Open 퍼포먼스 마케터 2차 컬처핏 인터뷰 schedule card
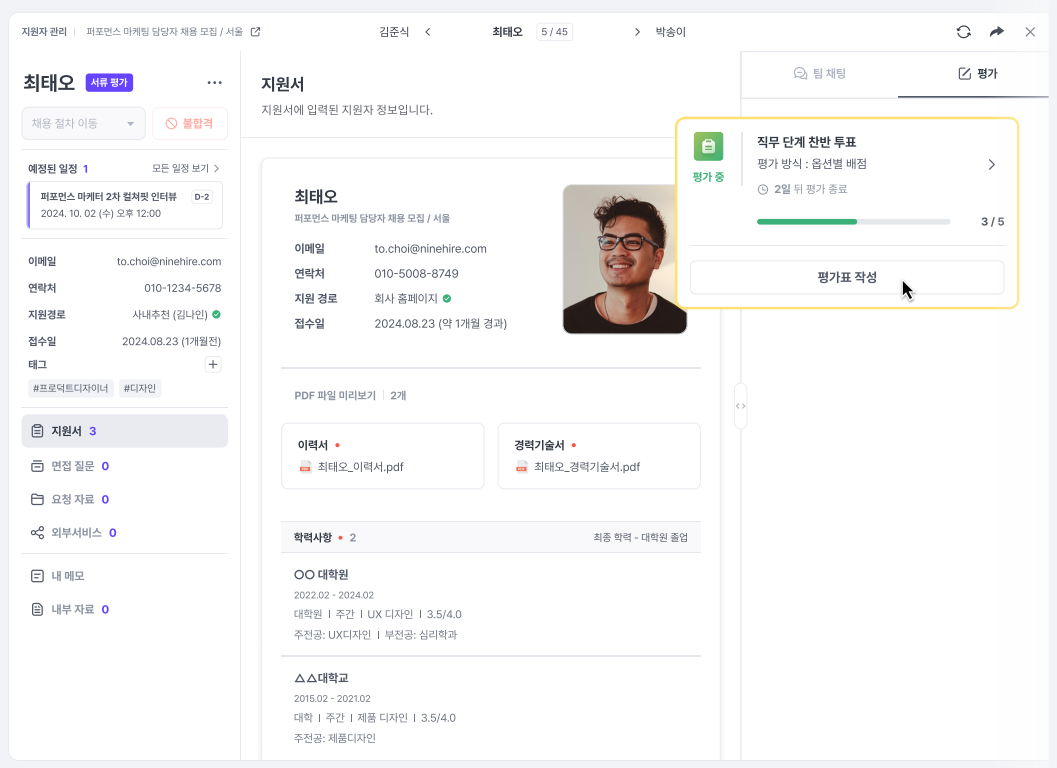Screen dimensions: 1057x768 125,205
